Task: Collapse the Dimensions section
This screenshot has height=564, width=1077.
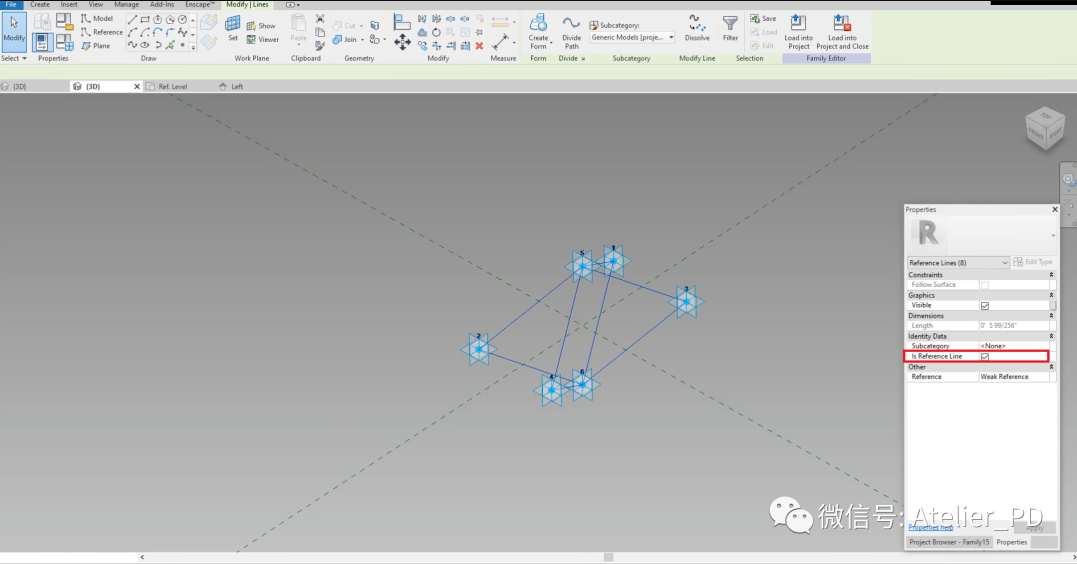Action: point(1051,316)
